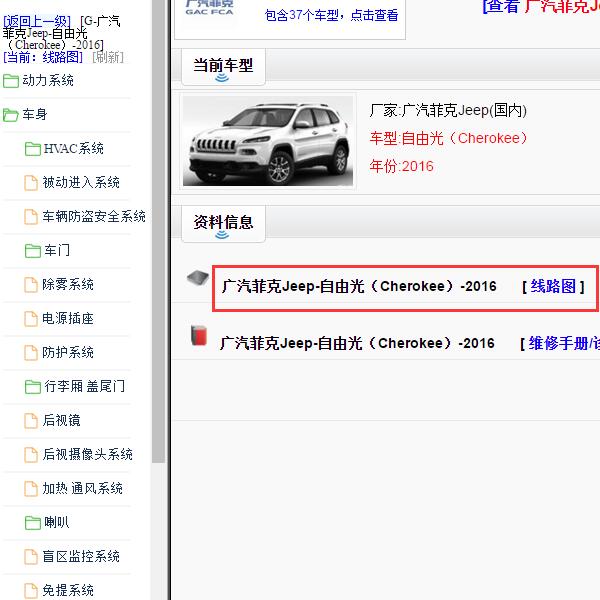The image size is (600, 600).
Task: Select 电源插座 tree label
Action: coord(68,318)
